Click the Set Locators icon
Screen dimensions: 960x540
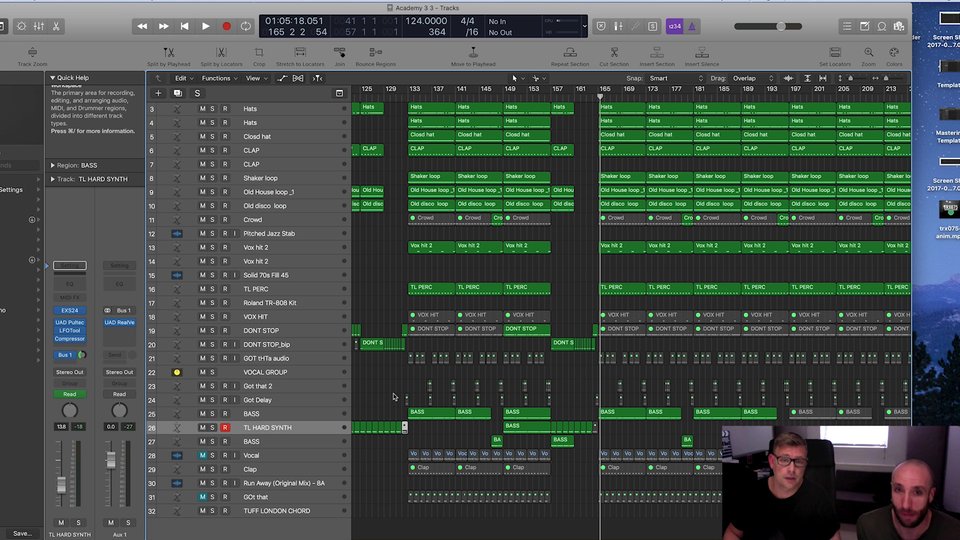[x=835, y=53]
